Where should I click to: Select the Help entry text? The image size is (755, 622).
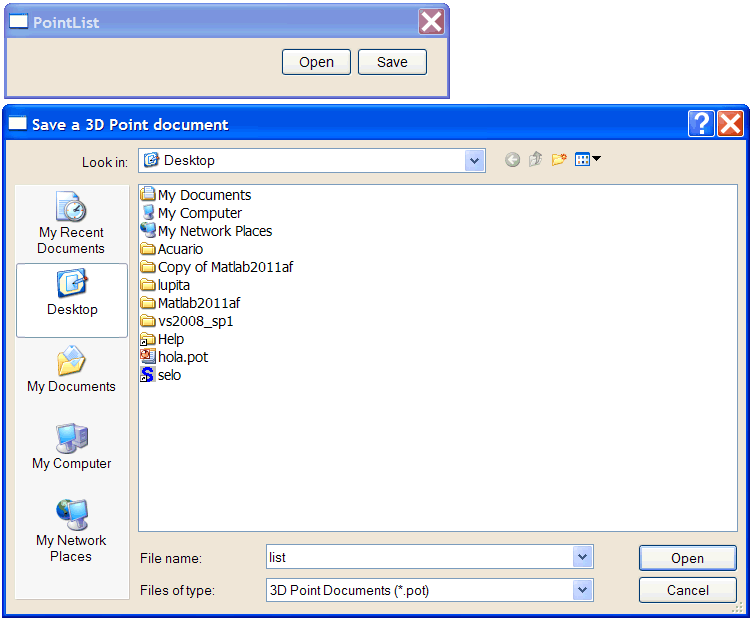[171, 339]
